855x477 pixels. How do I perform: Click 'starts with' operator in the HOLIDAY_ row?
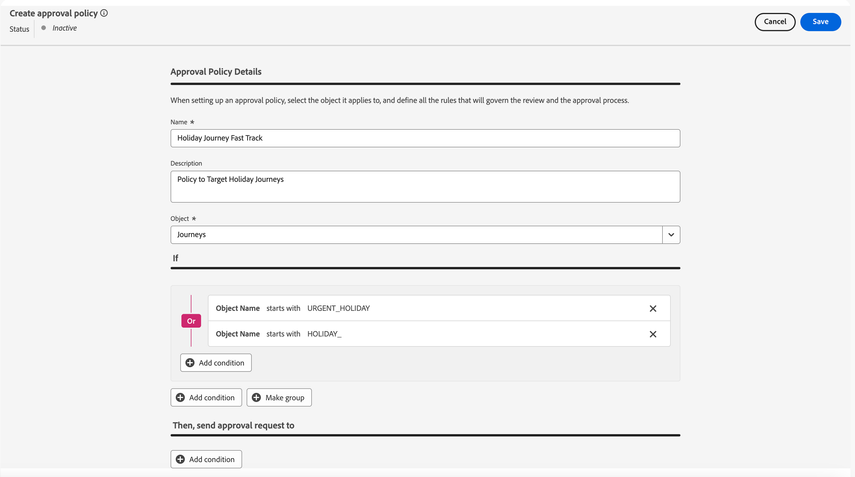coord(283,334)
